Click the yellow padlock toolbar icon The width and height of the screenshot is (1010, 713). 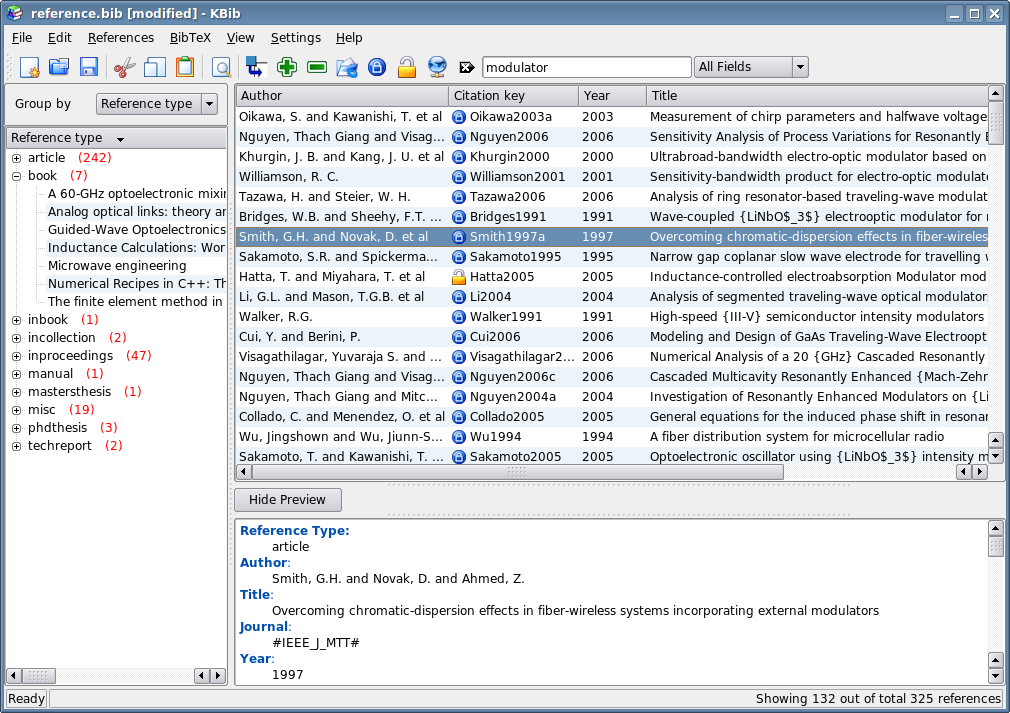pos(407,66)
